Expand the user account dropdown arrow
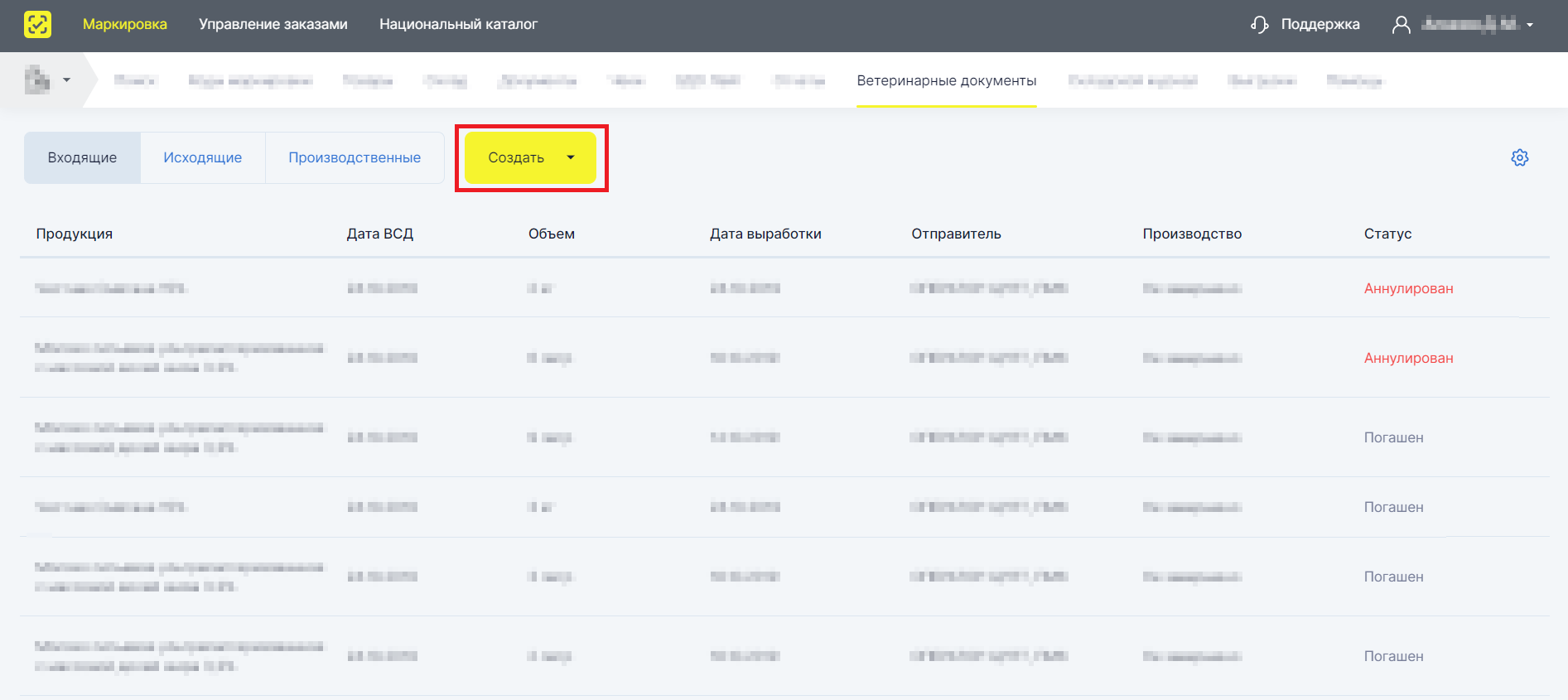 tap(1530, 25)
